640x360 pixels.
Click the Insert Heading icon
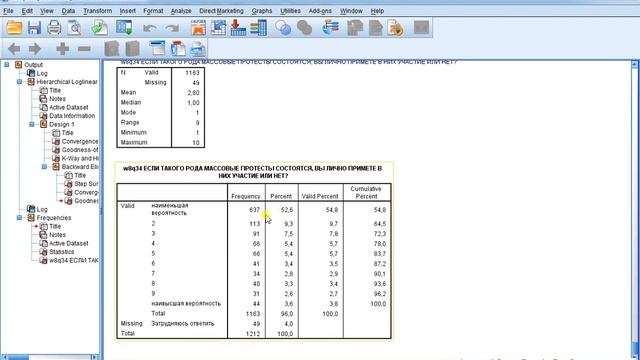(157, 49)
